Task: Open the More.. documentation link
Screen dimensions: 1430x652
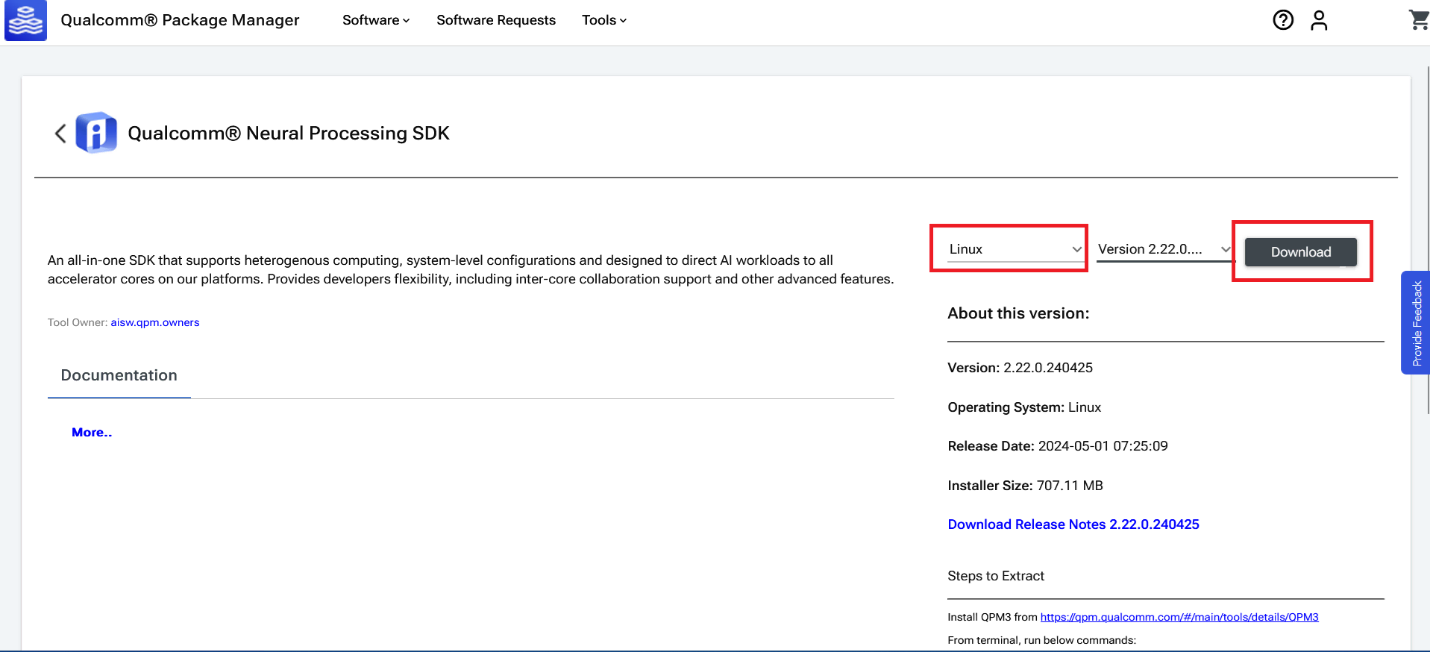Action: pyautogui.click(x=91, y=432)
